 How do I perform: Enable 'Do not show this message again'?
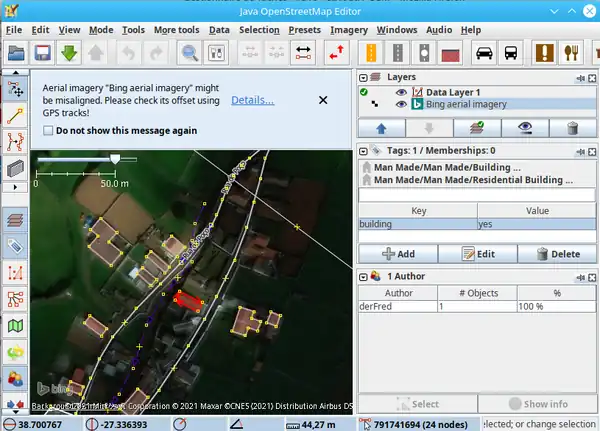pos(49,130)
